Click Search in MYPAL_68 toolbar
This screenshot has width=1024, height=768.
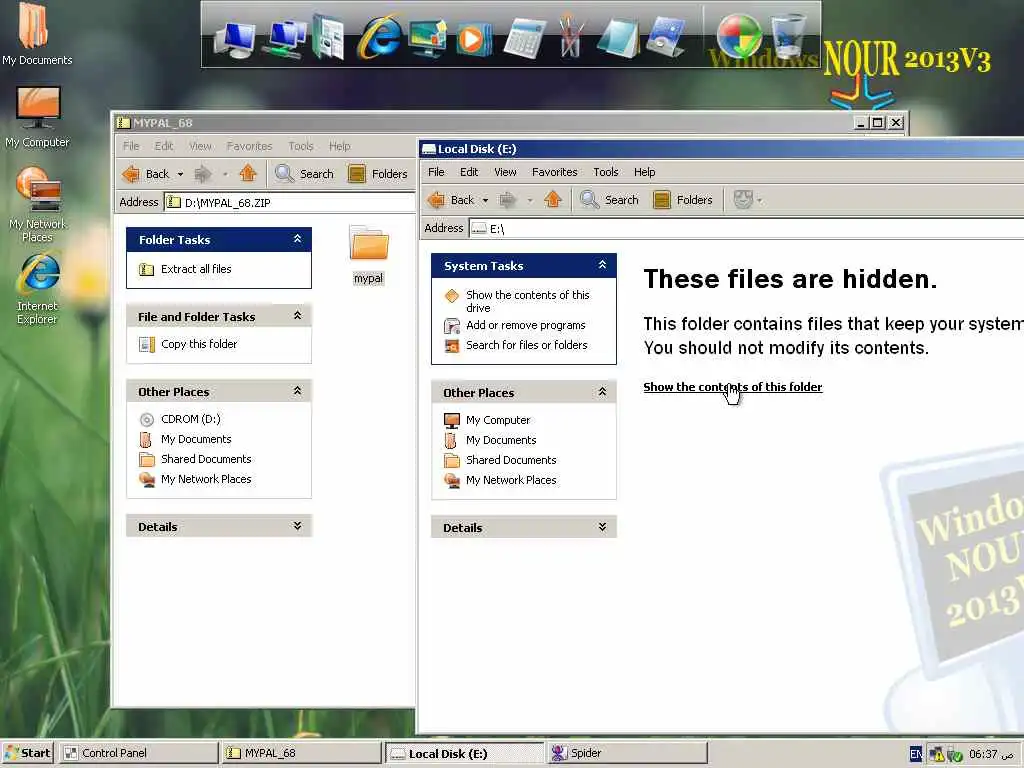304,174
